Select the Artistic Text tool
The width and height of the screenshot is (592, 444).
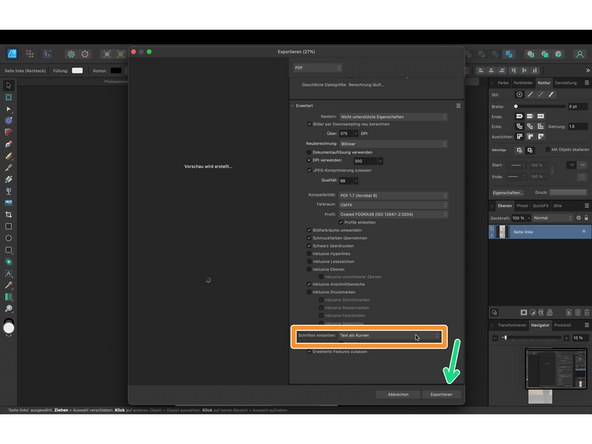click(x=9, y=273)
